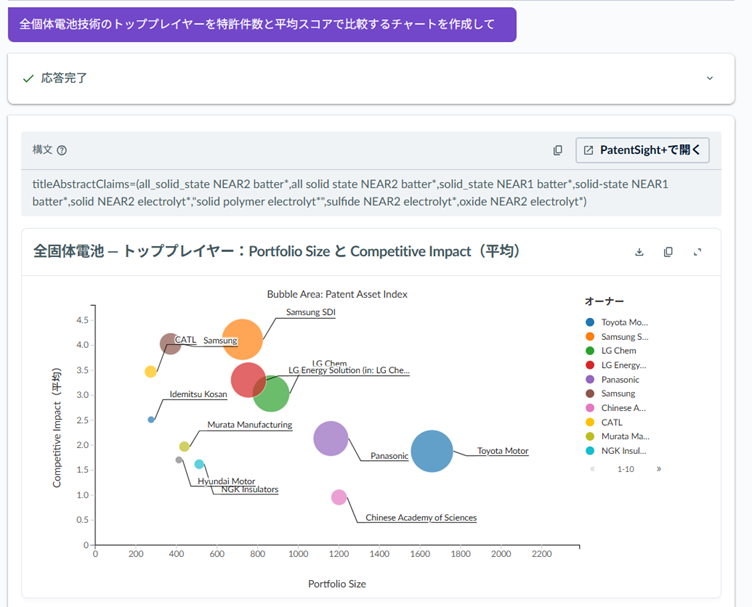Viewport: 752px width, 607px height.
Task: Select the NGK Insulators cyan bubble
Action: click(x=199, y=464)
